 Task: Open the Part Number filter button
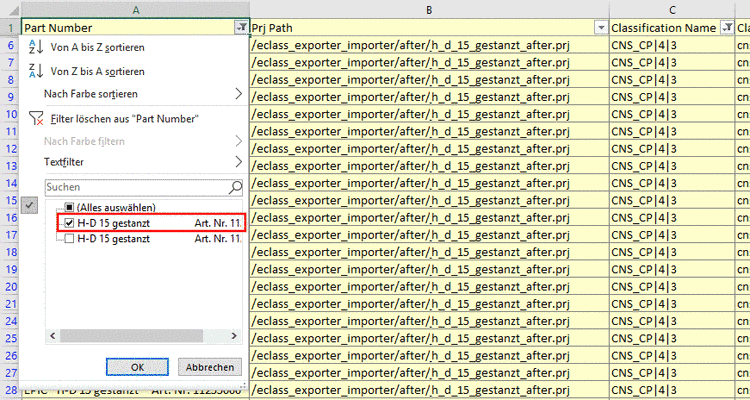(241, 28)
